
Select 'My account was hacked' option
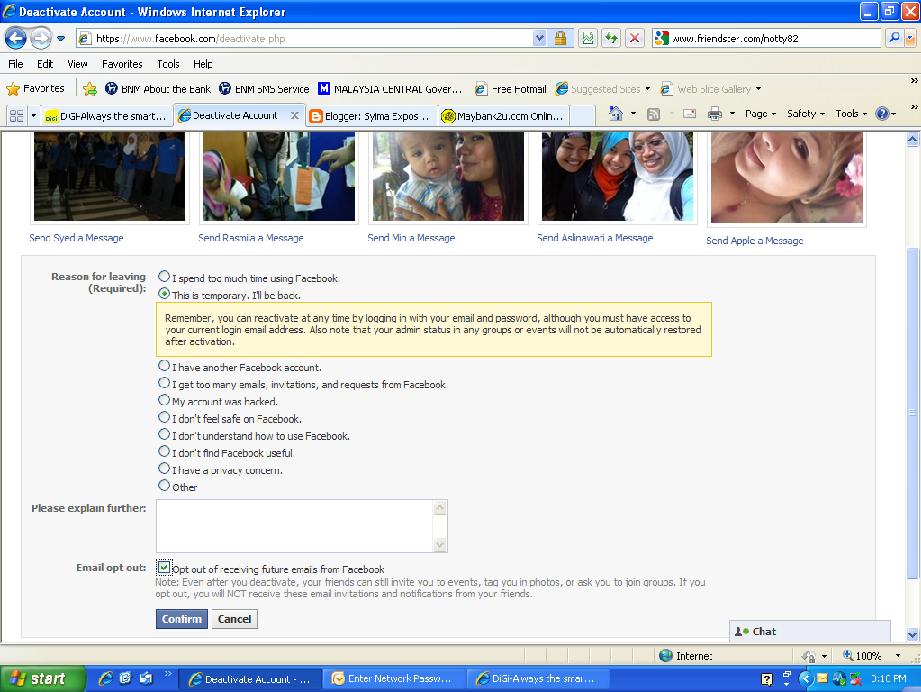click(164, 400)
